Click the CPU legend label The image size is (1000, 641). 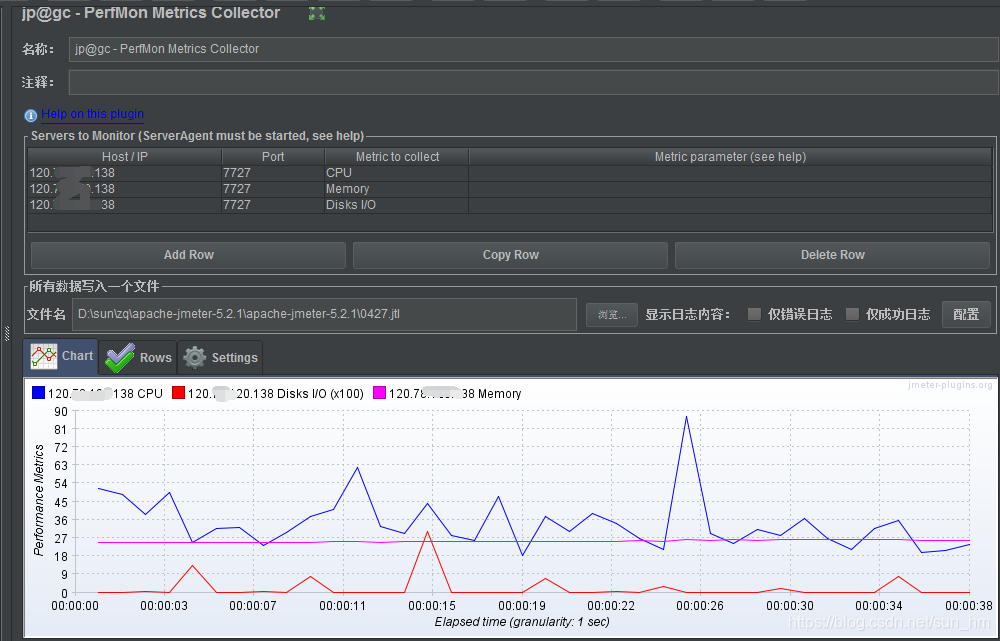(105, 394)
